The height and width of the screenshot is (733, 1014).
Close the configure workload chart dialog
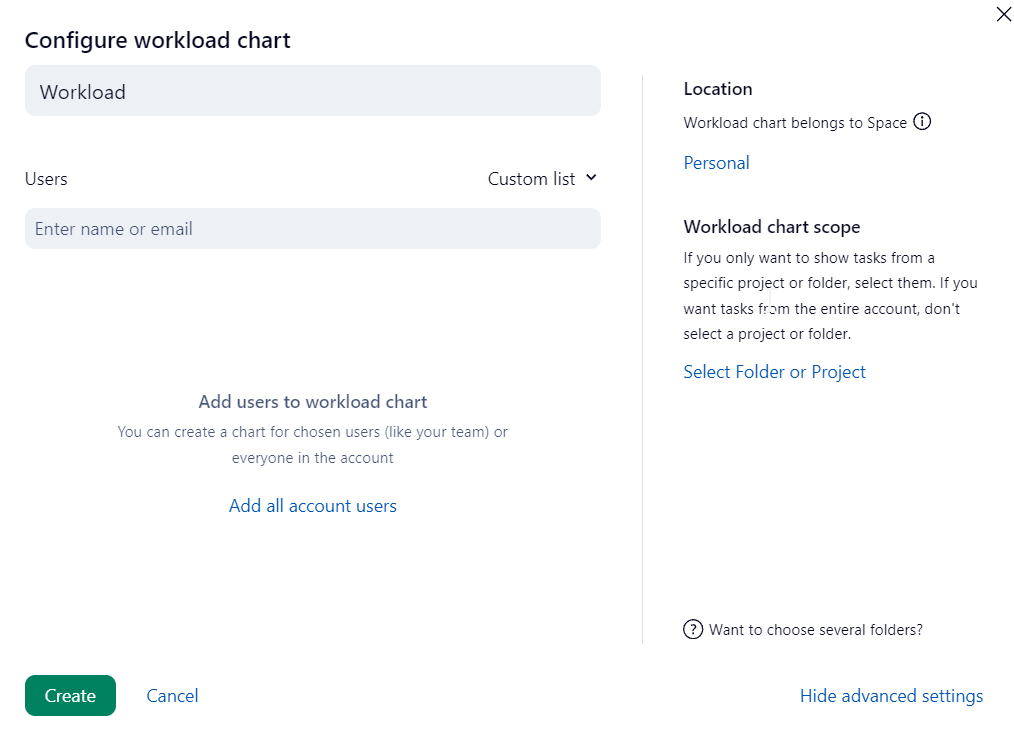(1003, 14)
